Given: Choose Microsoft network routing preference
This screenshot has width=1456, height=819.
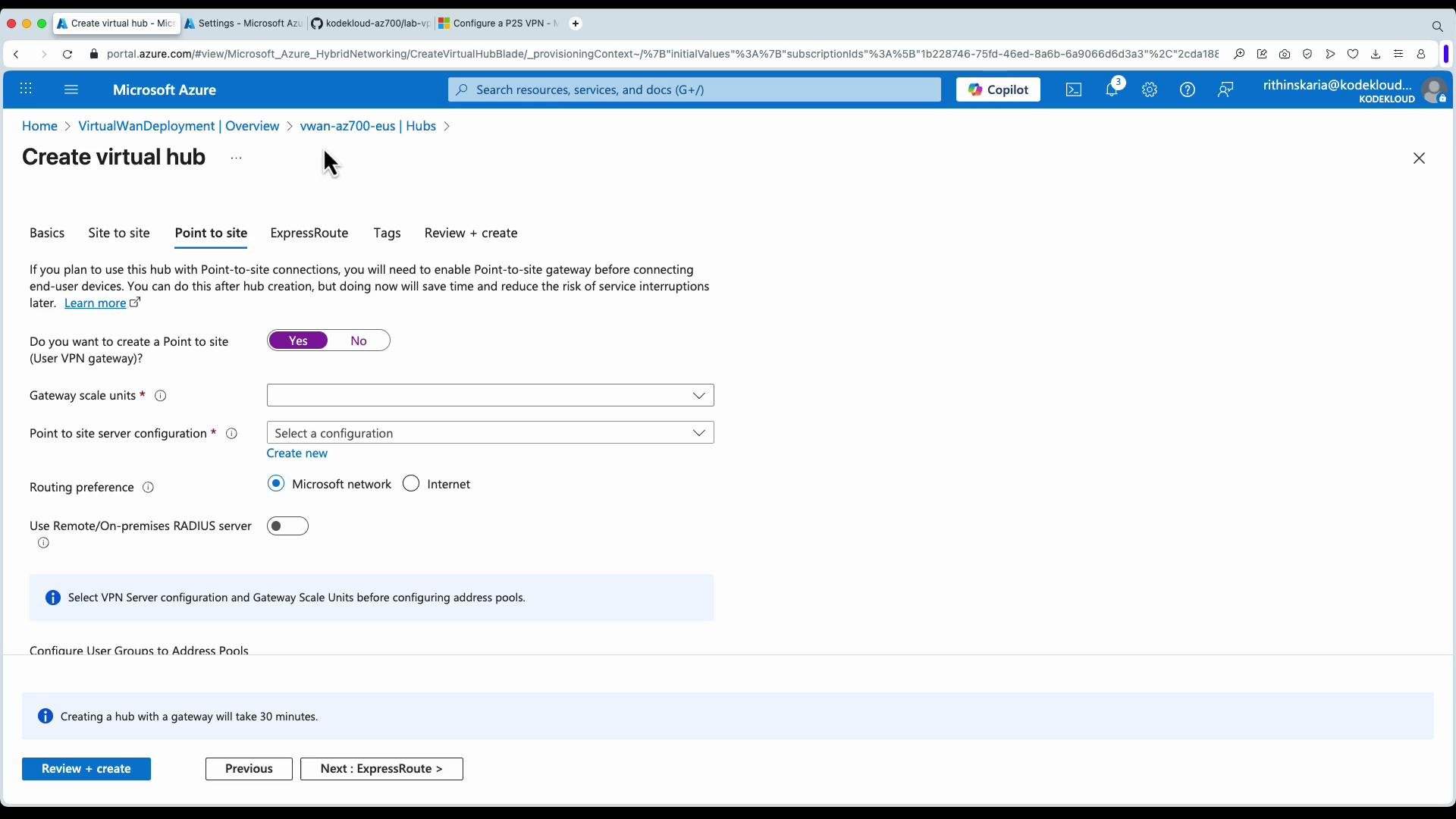Looking at the screenshot, I should [x=276, y=484].
